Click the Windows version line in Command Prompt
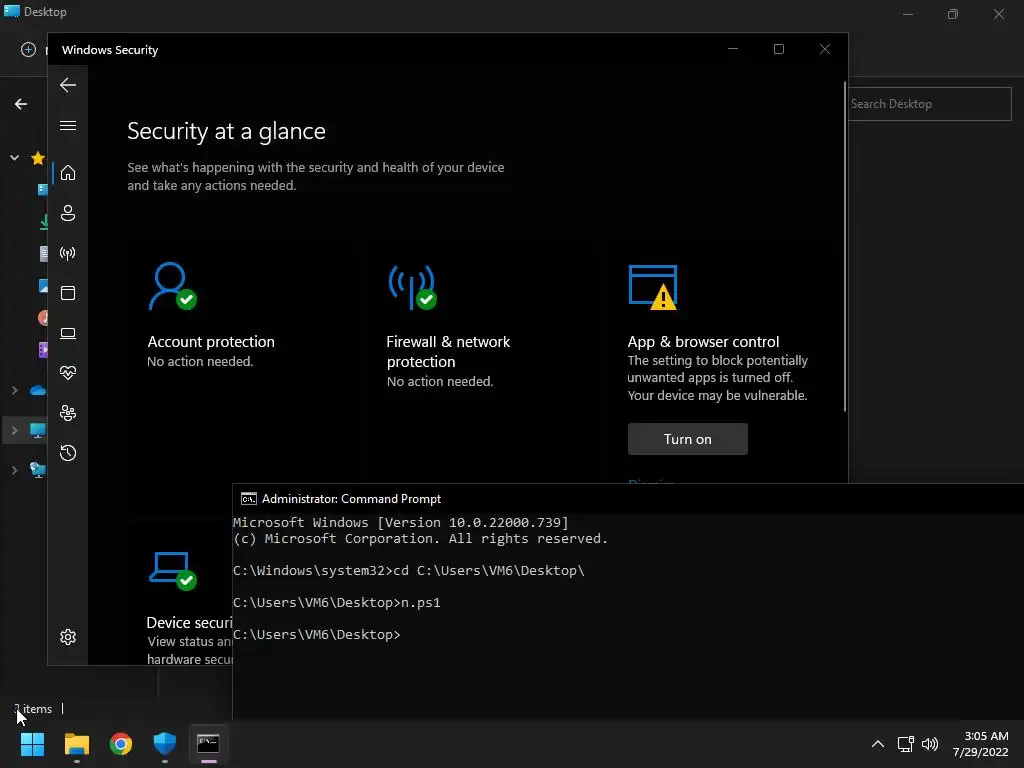Screen dimensions: 1024x768 point(400,522)
